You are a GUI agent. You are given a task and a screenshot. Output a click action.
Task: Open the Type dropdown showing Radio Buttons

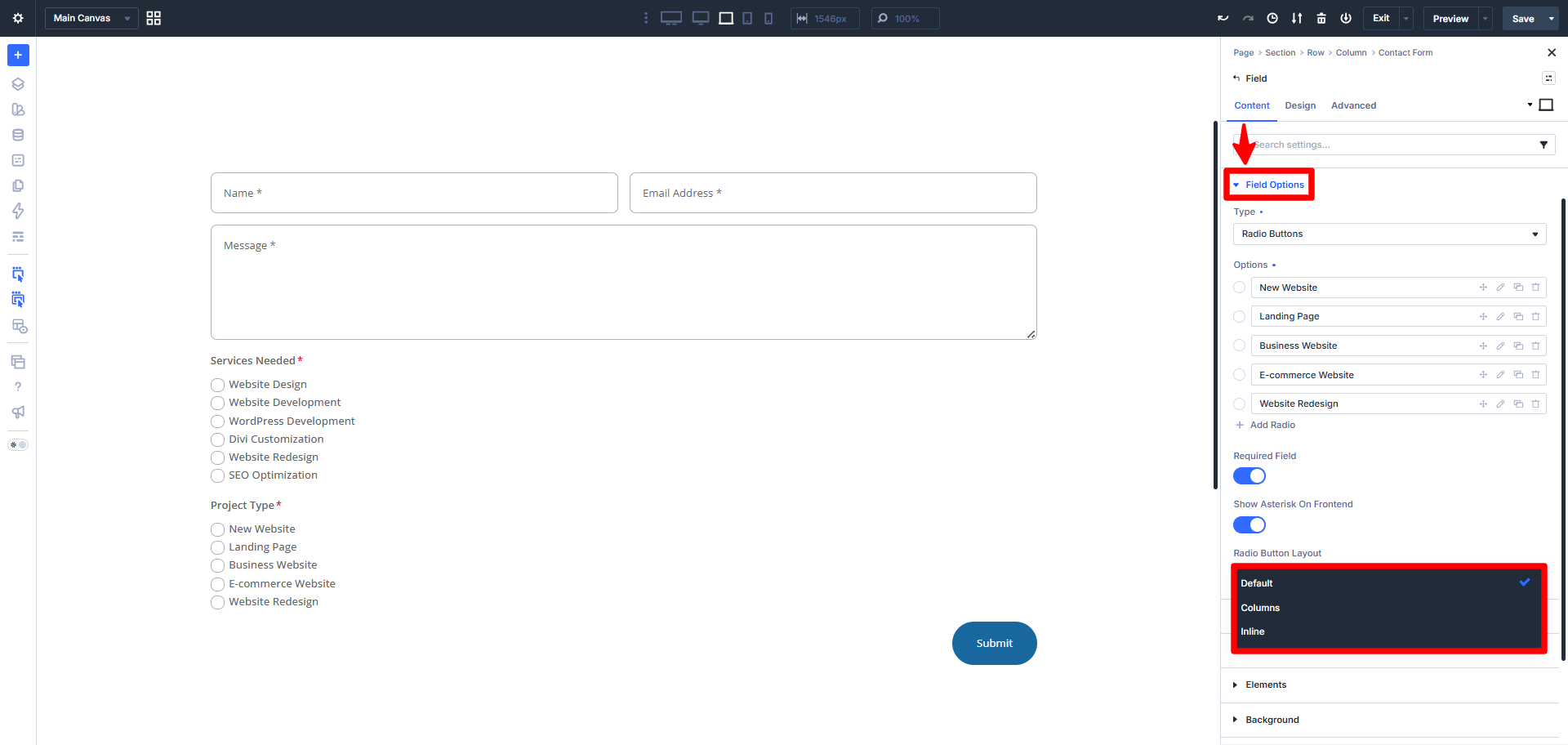(1389, 234)
